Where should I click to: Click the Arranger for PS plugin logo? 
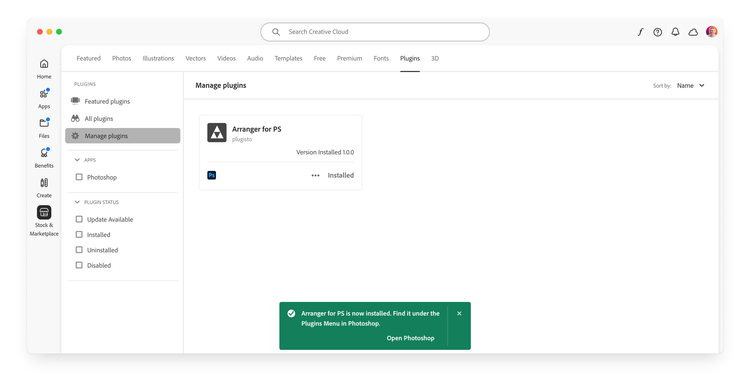pyautogui.click(x=217, y=133)
